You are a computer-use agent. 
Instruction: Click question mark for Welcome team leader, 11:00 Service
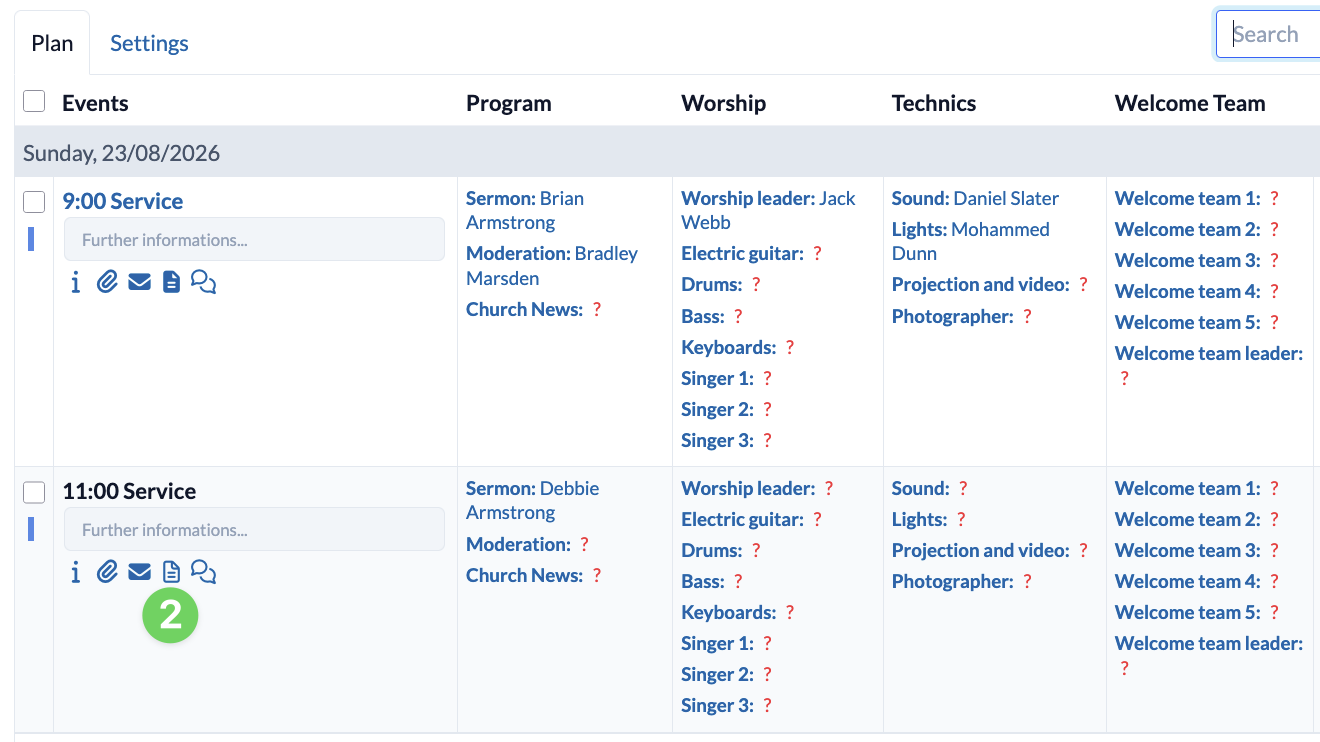point(1124,668)
